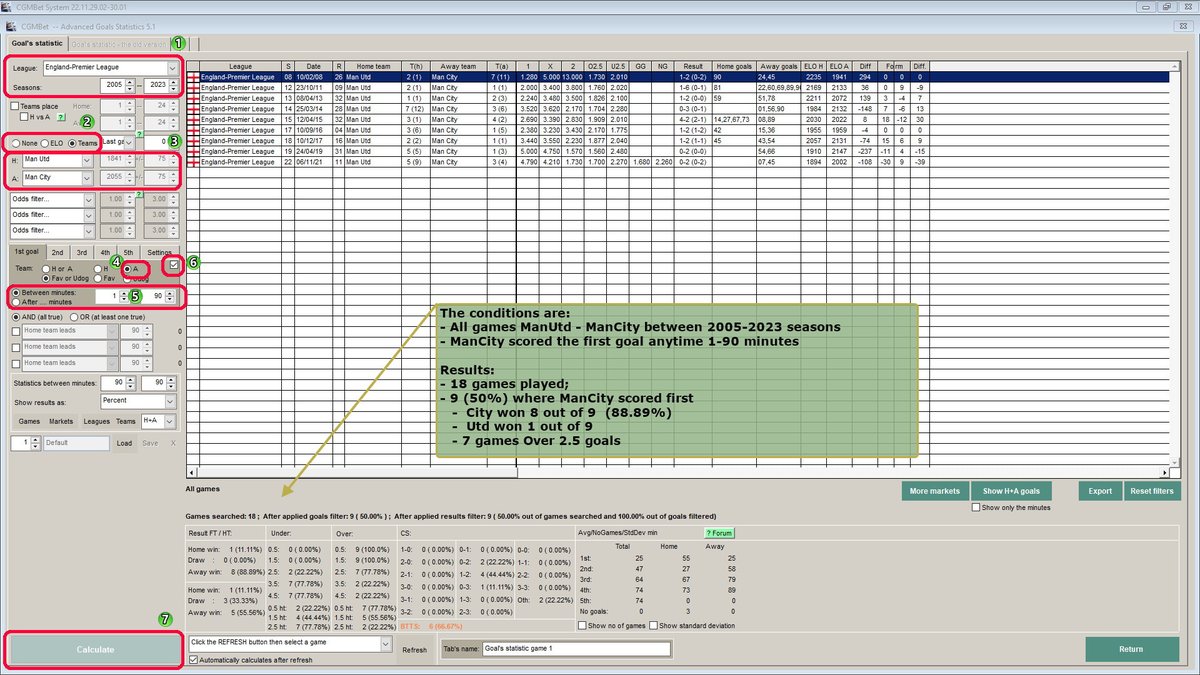Toggle Automatically calculates after refresh
Screen dimensions: 1200x675
pyautogui.click(x=193, y=660)
